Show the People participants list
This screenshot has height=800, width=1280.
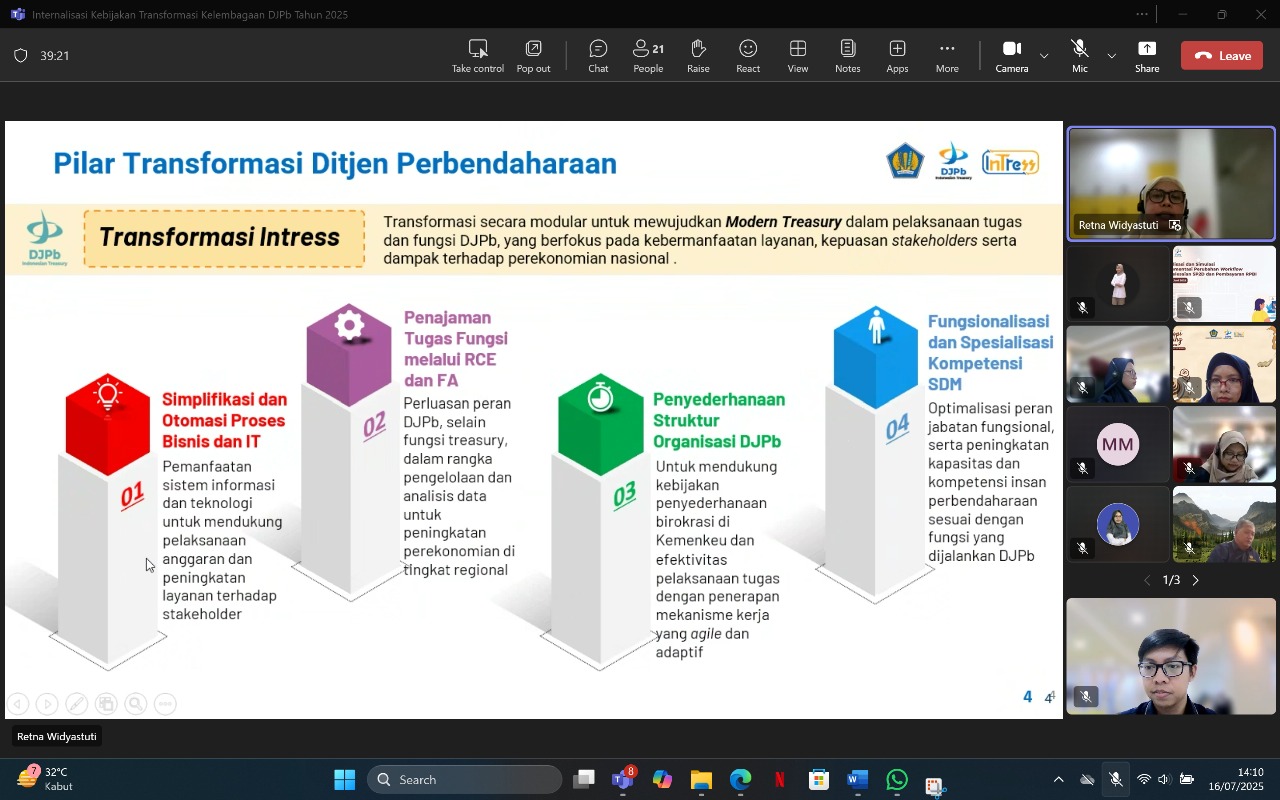click(x=648, y=56)
